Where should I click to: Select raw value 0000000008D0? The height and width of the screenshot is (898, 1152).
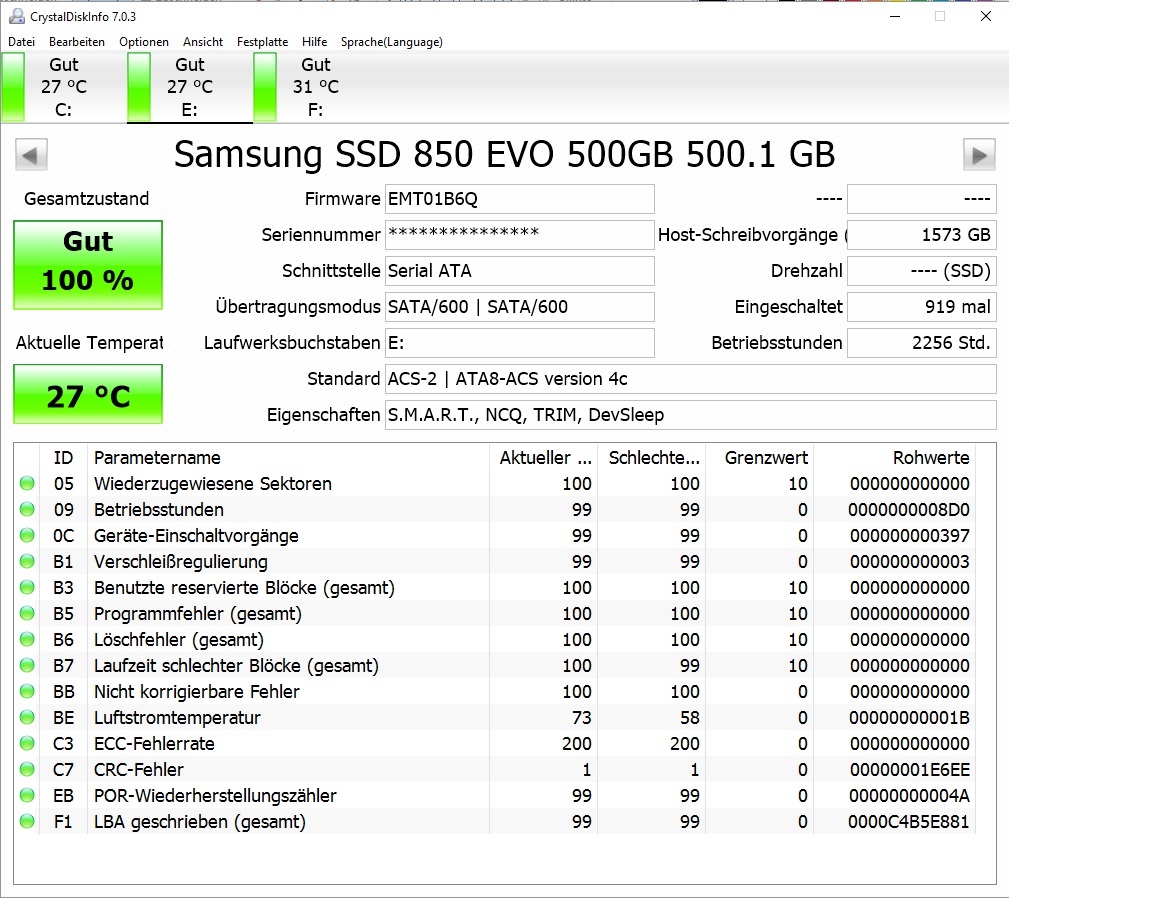click(909, 510)
